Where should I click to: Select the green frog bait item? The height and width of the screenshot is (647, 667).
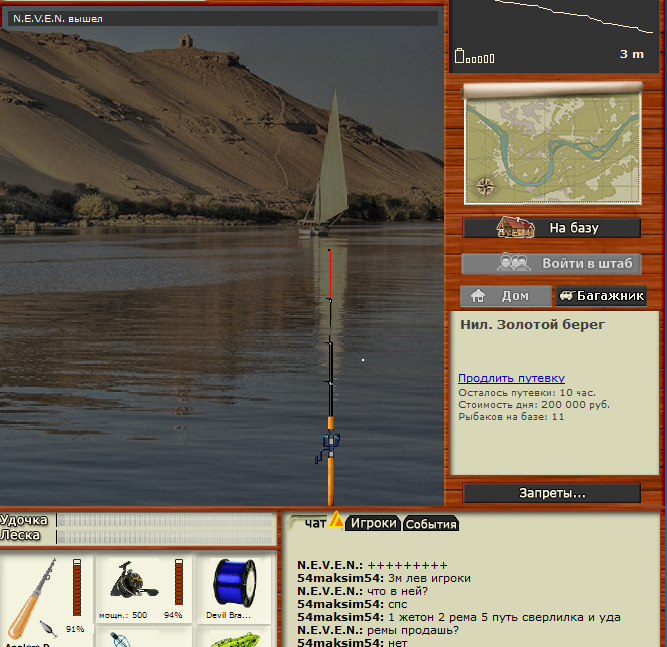(234, 639)
